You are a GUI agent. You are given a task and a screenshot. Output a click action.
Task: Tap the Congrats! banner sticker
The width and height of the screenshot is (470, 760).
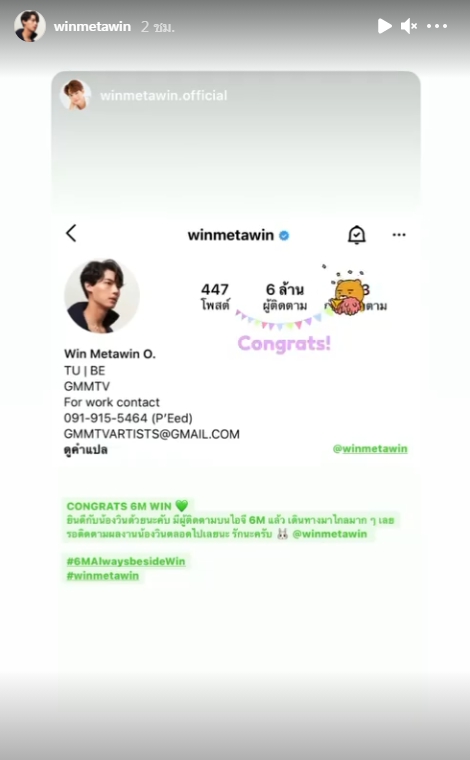[282, 333]
